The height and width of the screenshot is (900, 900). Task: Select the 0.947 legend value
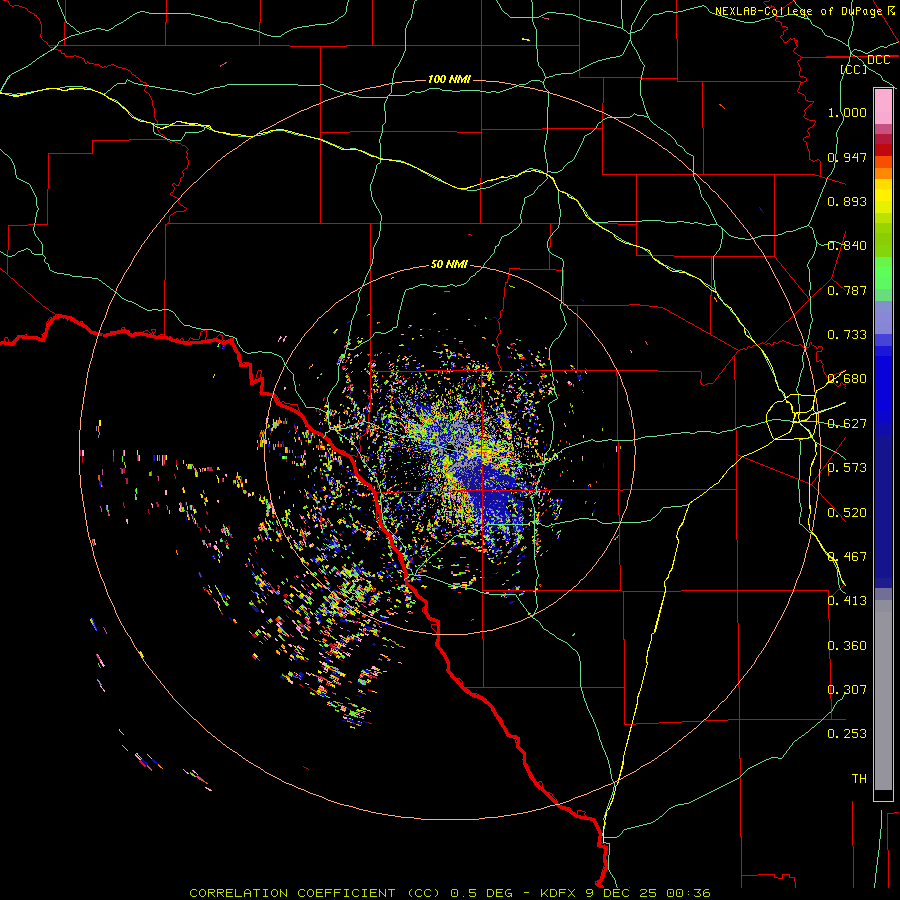point(847,157)
